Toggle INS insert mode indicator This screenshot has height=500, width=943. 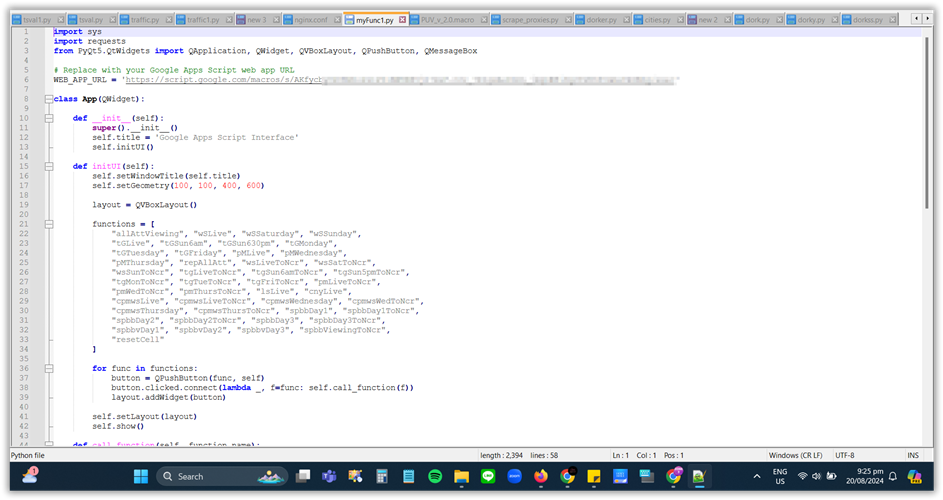coord(913,455)
